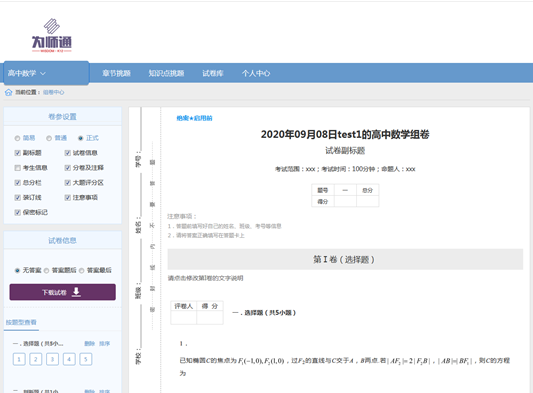Jump to question box 4
The height and width of the screenshot is (393, 533).
pyautogui.click(x=69, y=359)
